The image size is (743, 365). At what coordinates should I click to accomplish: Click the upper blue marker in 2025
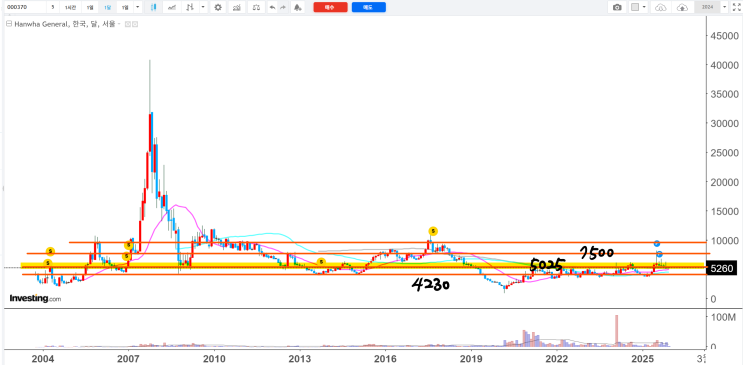click(657, 243)
